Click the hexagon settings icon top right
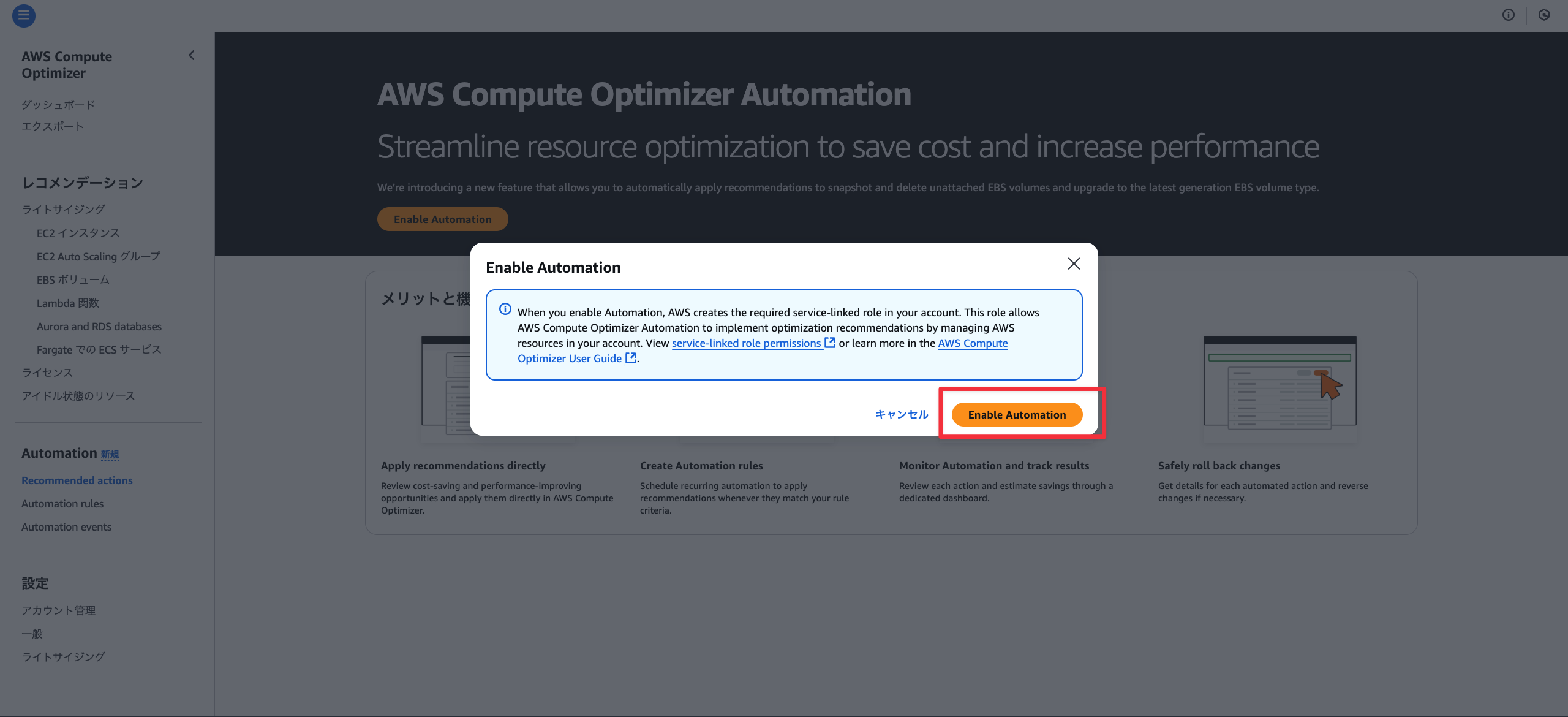 pos(1544,15)
